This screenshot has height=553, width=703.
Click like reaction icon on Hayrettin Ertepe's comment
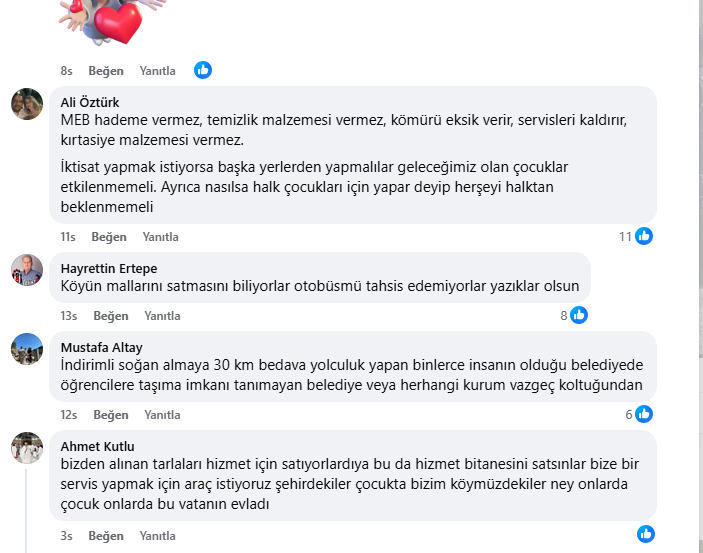point(578,315)
